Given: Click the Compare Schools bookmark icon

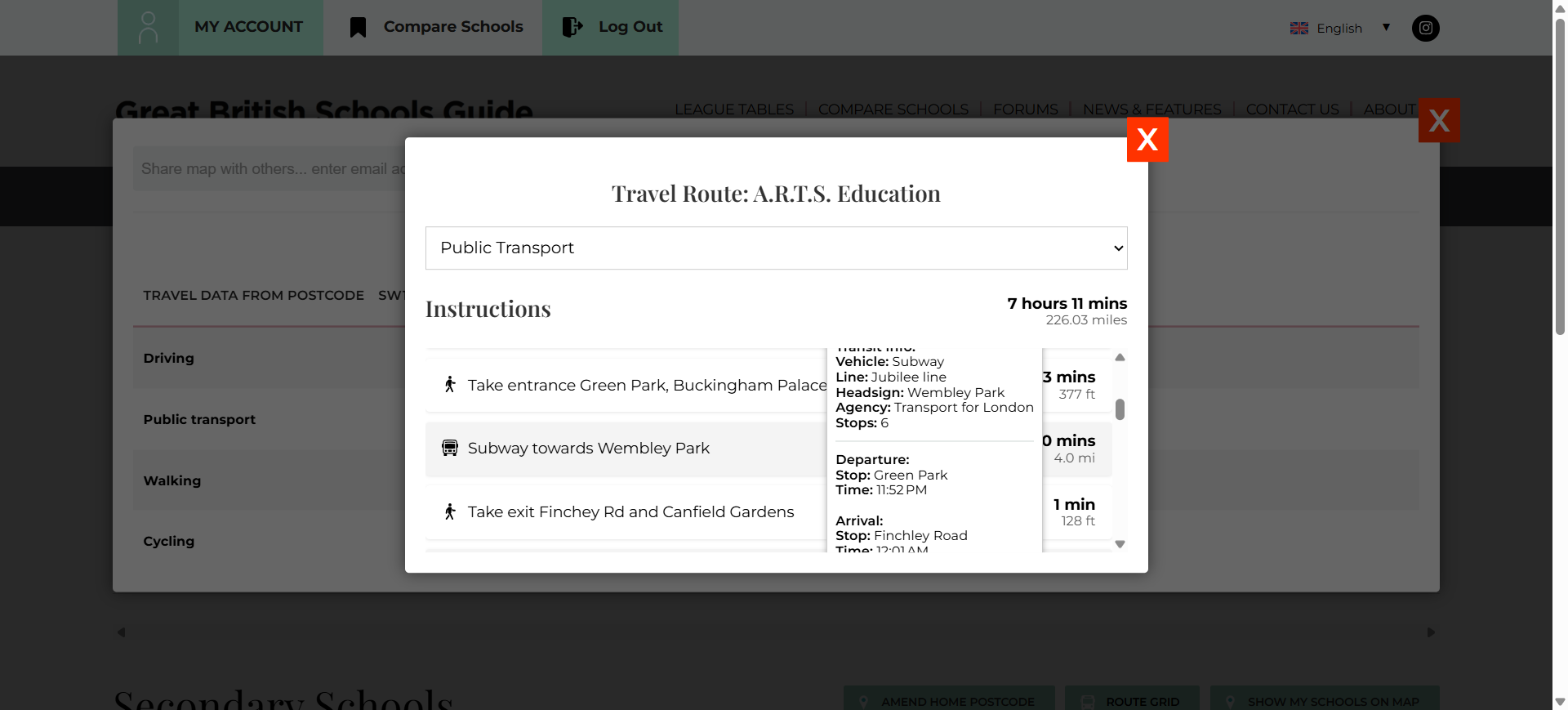Looking at the screenshot, I should pos(358,28).
